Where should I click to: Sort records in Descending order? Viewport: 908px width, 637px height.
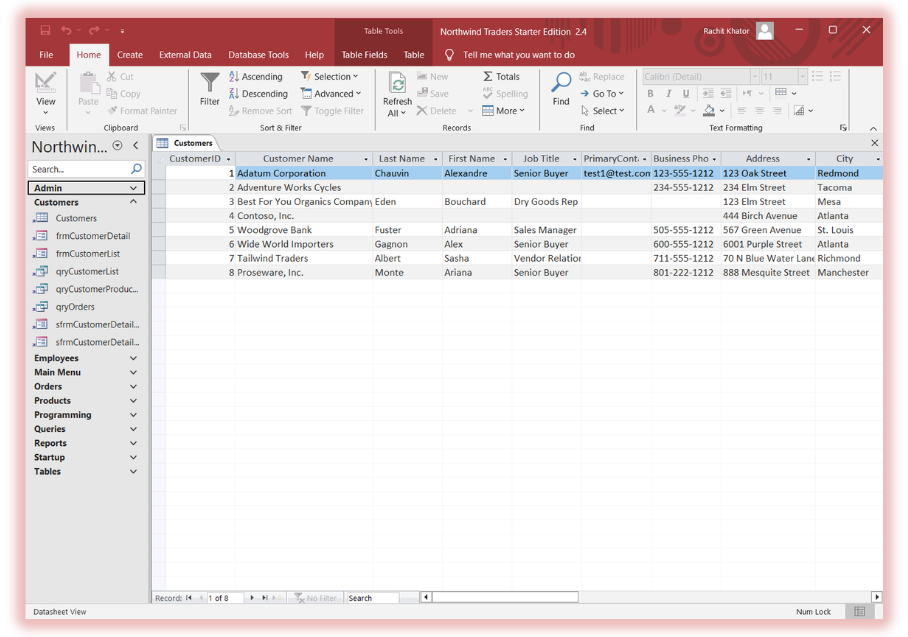click(x=258, y=94)
